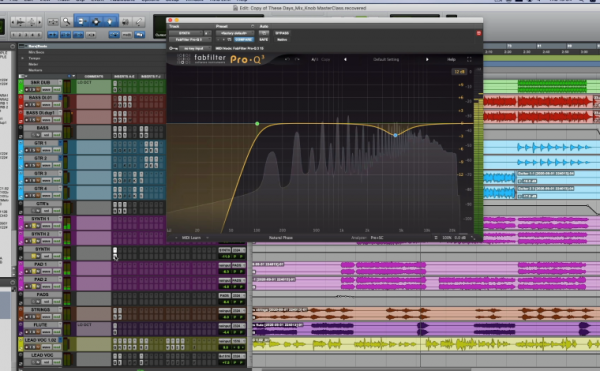
Task: Toggle Pro-Q 3 full screen mode icon
Action: tap(469, 59)
